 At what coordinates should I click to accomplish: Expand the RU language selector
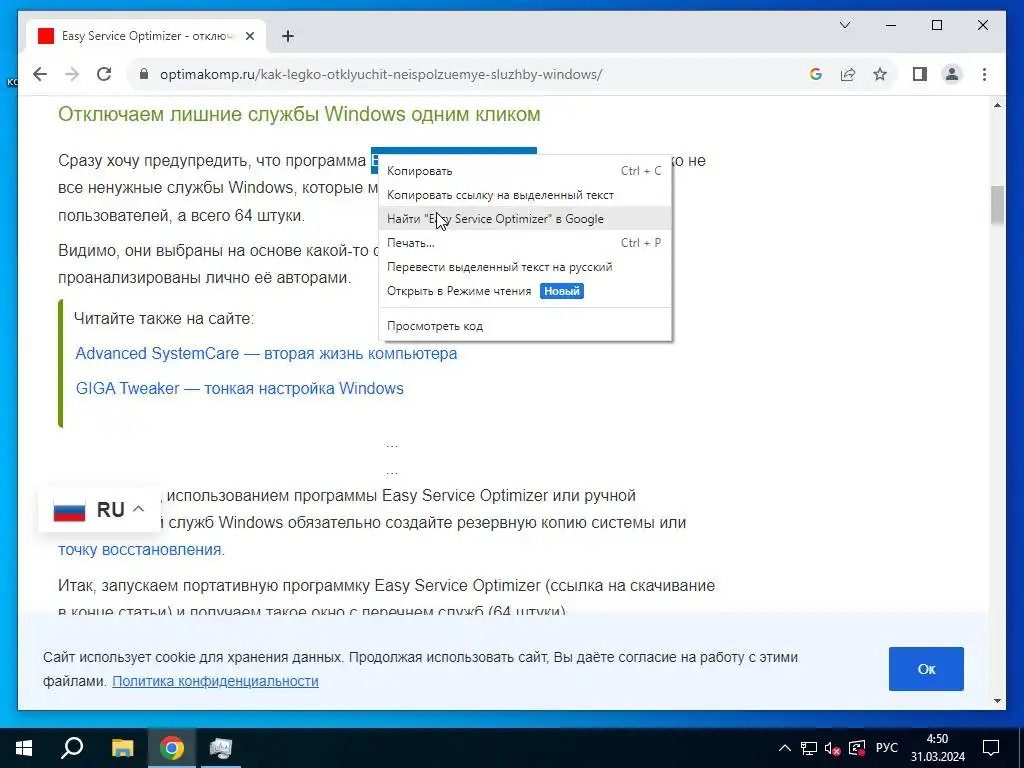[99, 509]
